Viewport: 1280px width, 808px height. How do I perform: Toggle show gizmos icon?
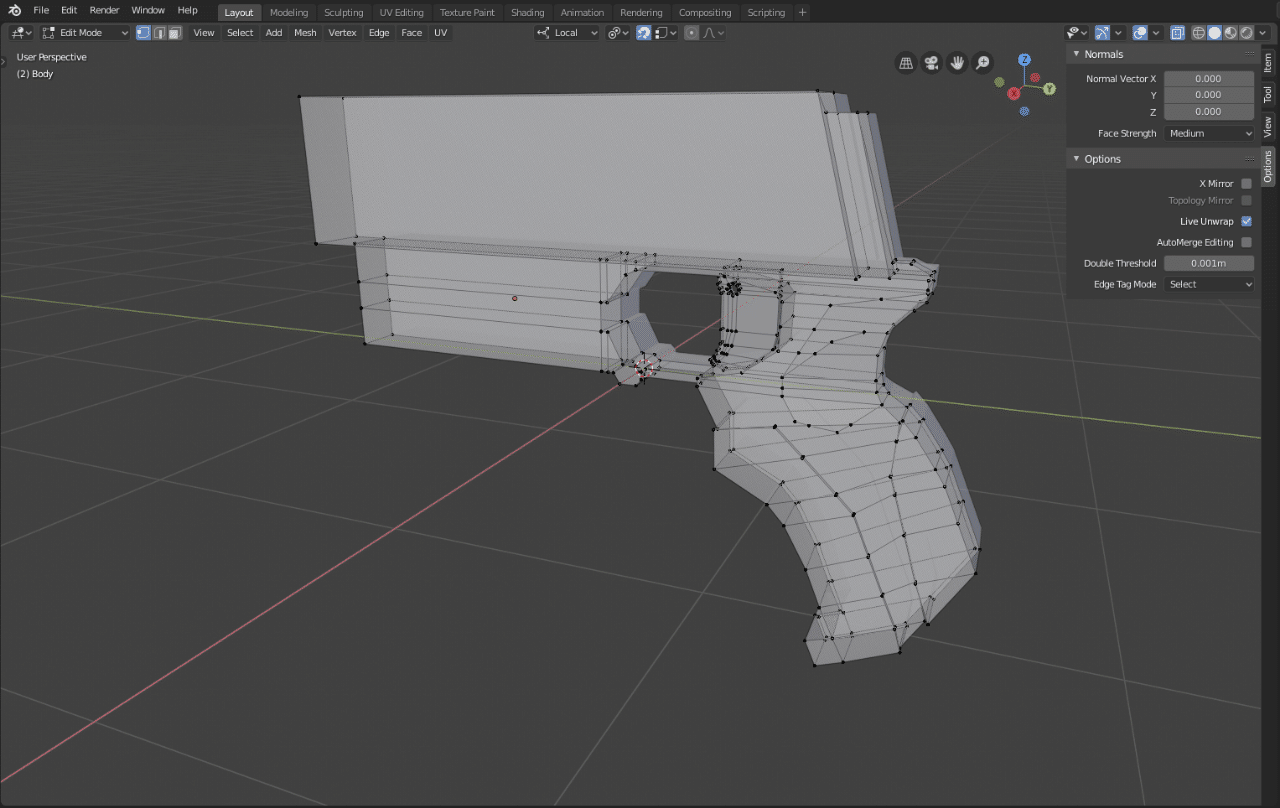pyautogui.click(x=1102, y=33)
